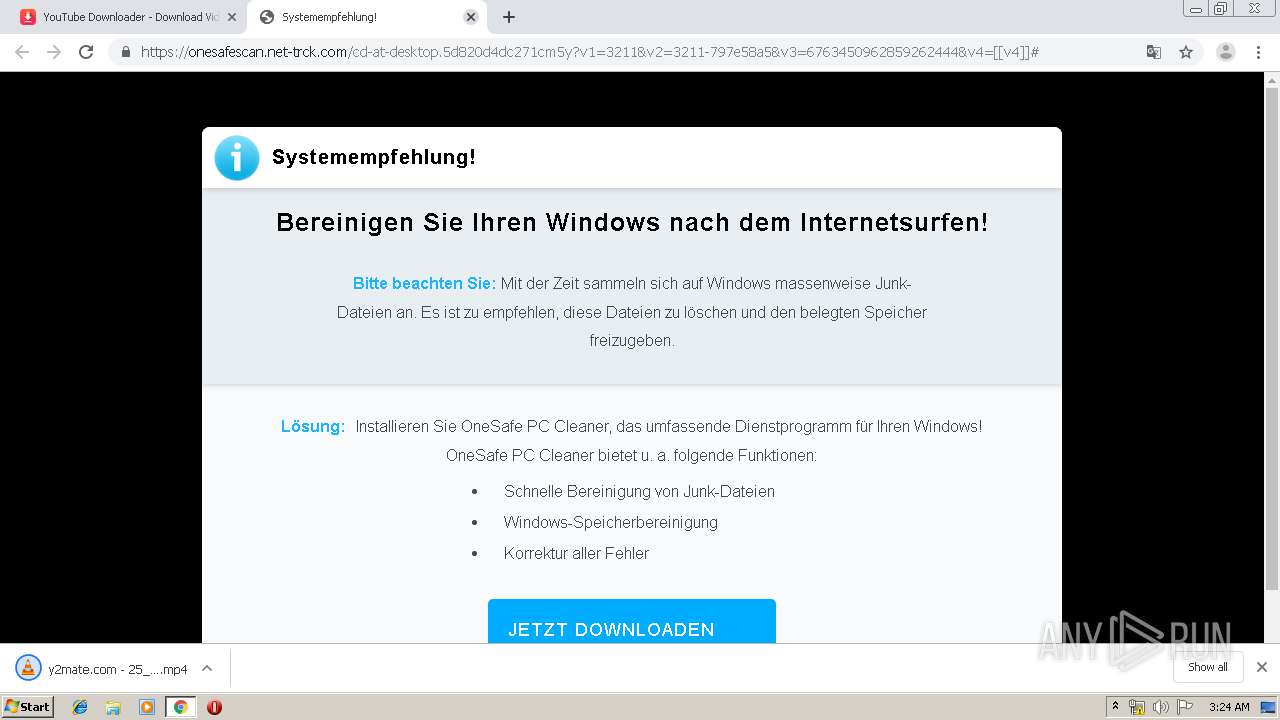The width and height of the screenshot is (1280, 720).
Task: Open Windows Explorer from the taskbar
Action: pyautogui.click(x=113, y=707)
